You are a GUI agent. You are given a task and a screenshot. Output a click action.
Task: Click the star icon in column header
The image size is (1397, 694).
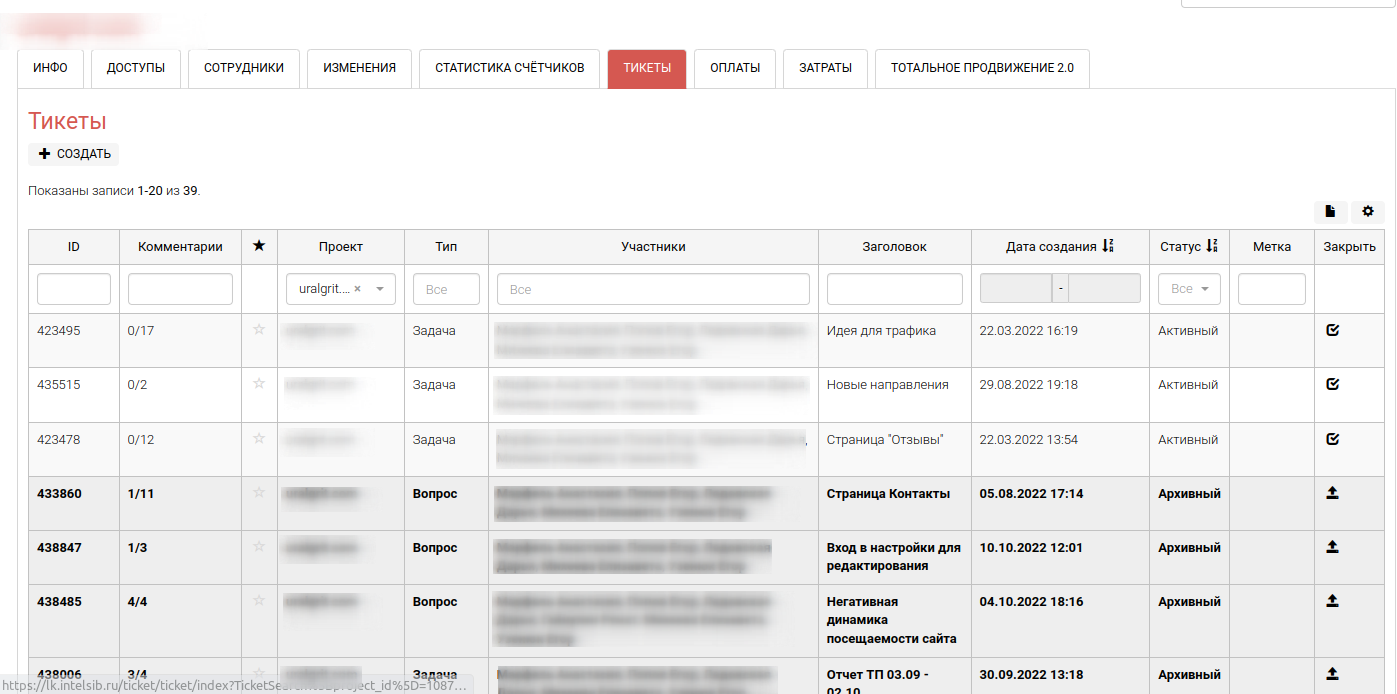(259, 246)
